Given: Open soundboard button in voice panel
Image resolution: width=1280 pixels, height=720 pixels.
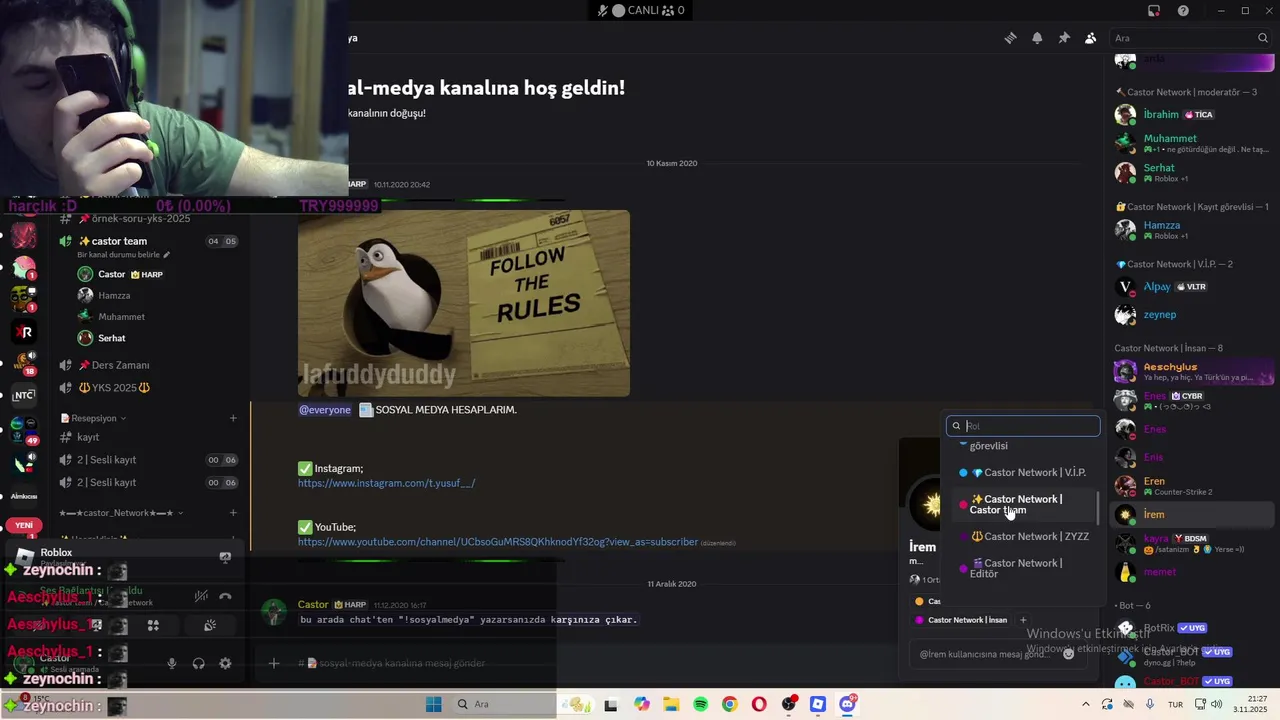Looking at the screenshot, I should pos(209,626).
